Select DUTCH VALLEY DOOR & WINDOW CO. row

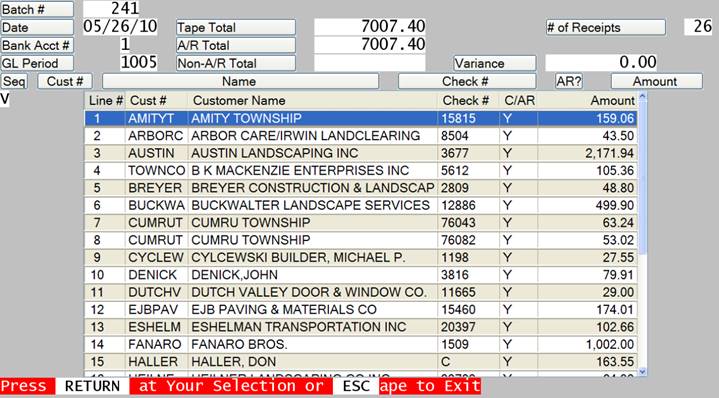tap(361, 293)
